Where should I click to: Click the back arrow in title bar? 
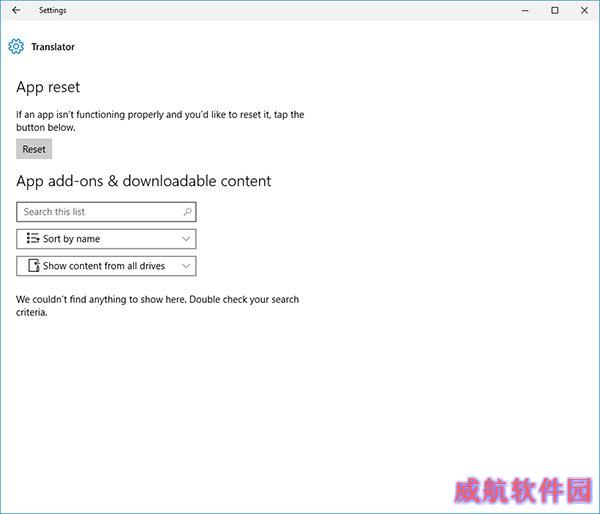(x=15, y=10)
